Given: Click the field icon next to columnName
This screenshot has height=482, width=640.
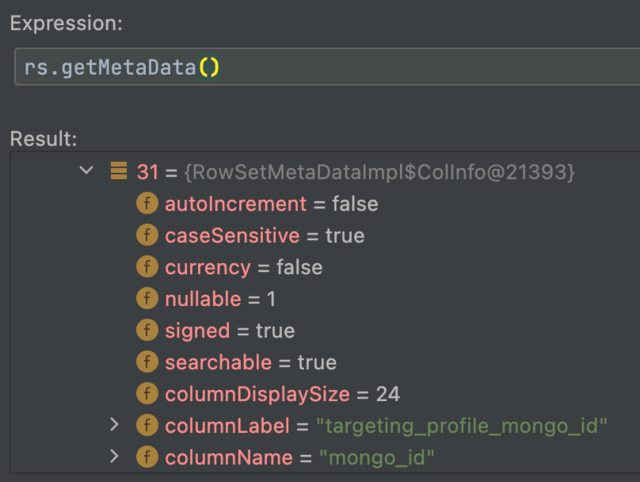Looking at the screenshot, I should 147,457.
